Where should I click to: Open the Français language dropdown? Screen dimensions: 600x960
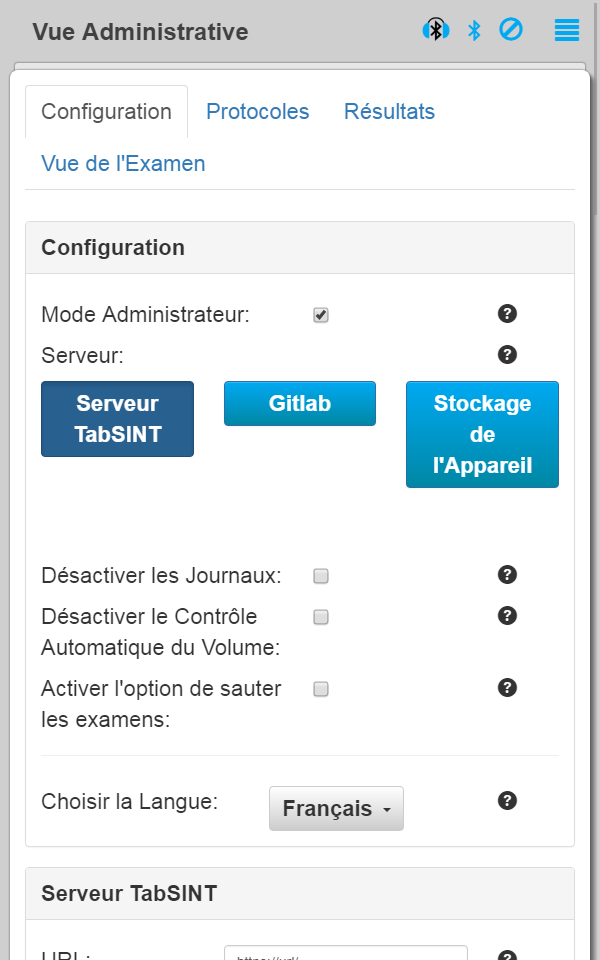[336, 809]
